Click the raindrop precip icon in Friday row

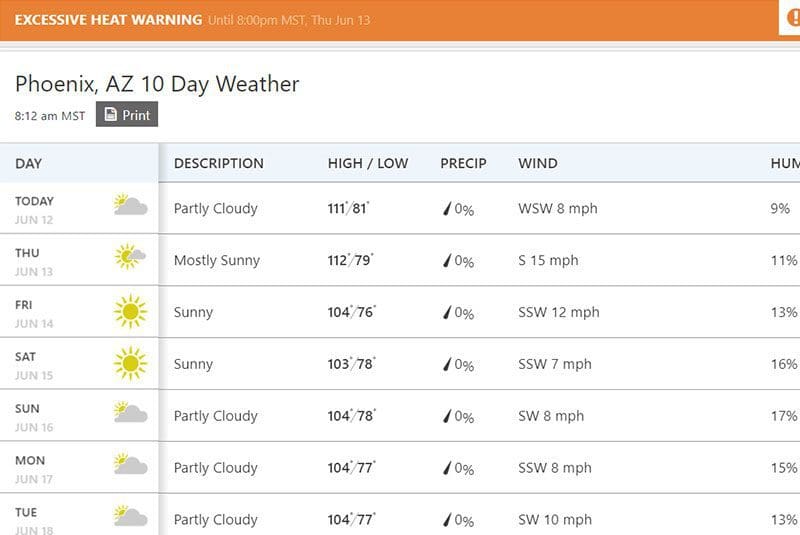[x=447, y=312]
